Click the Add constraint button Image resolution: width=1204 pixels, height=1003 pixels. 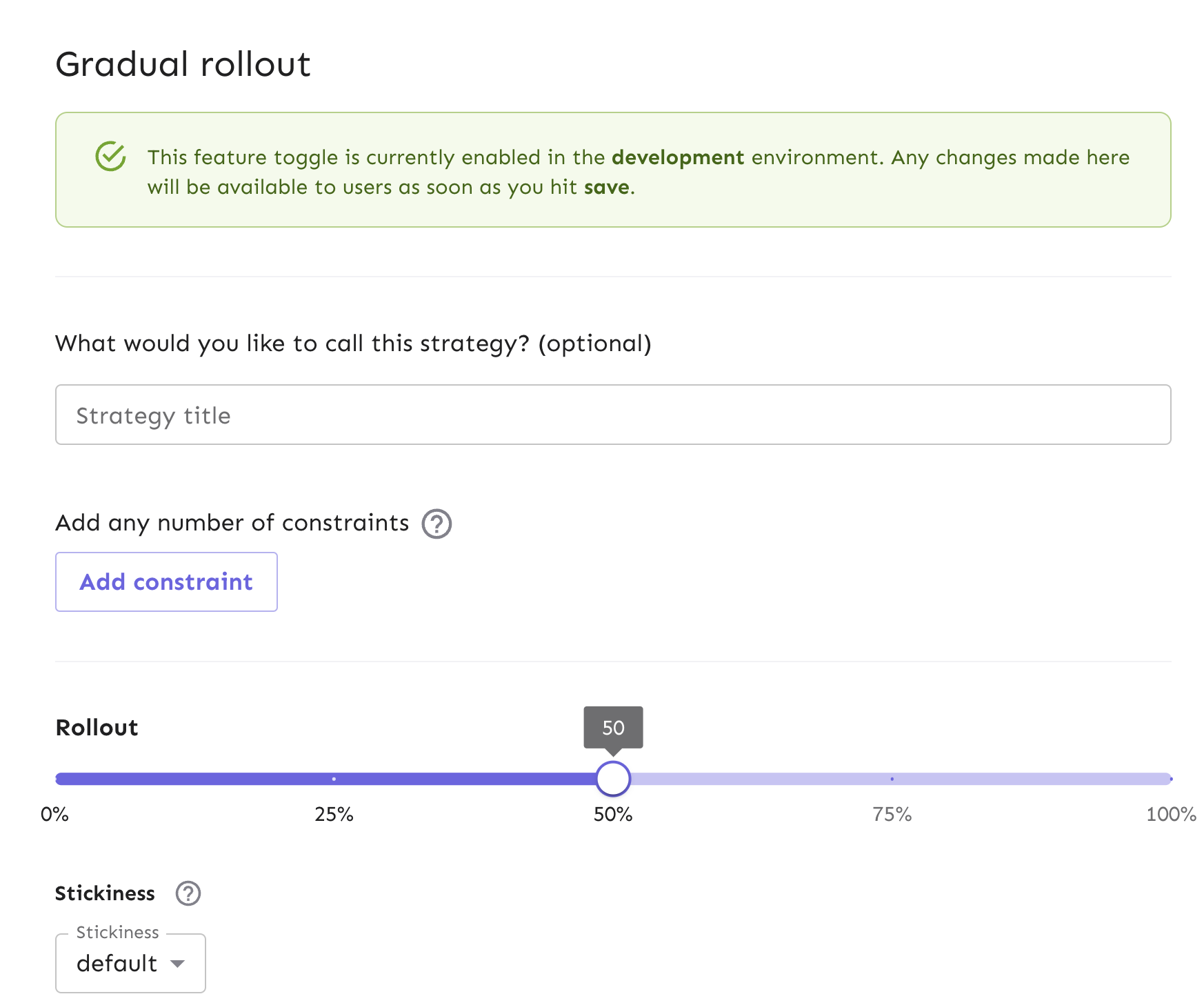[165, 582]
